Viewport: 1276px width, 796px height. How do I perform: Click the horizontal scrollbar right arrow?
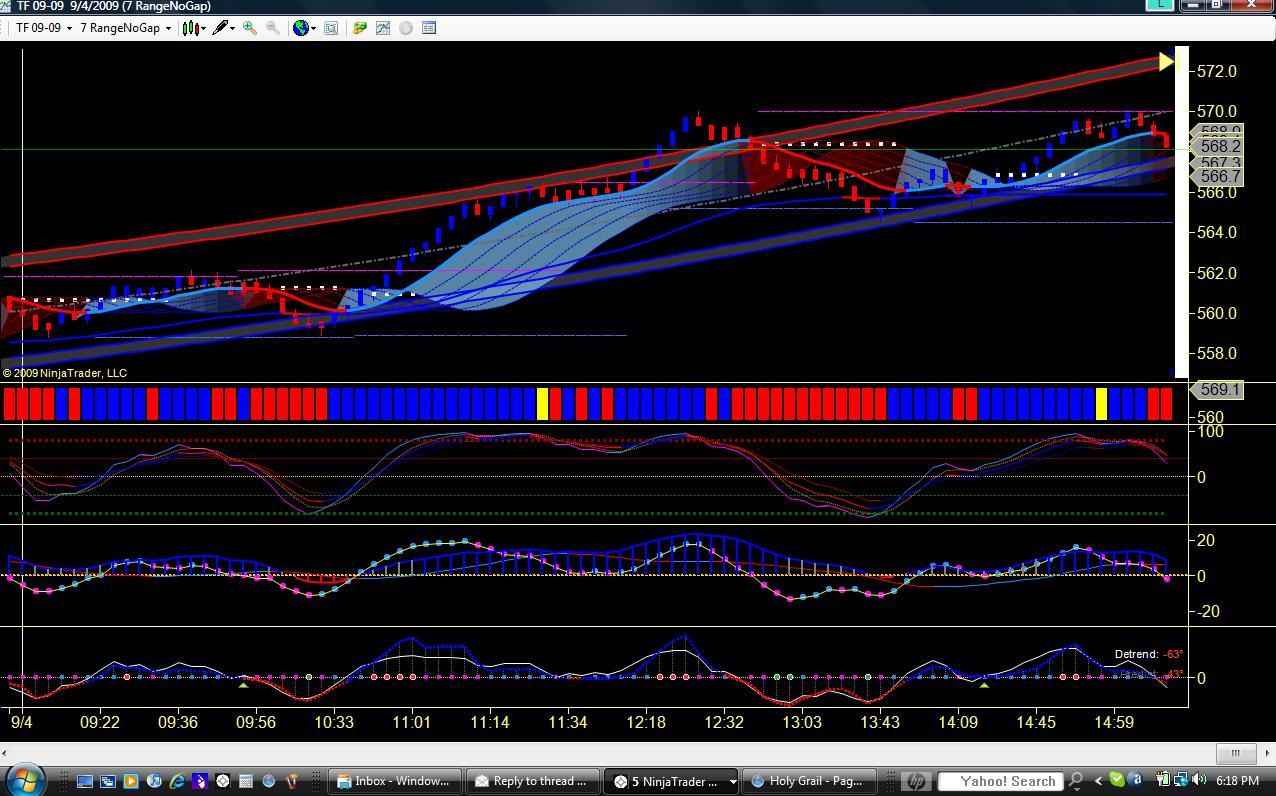click(x=1266, y=754)
